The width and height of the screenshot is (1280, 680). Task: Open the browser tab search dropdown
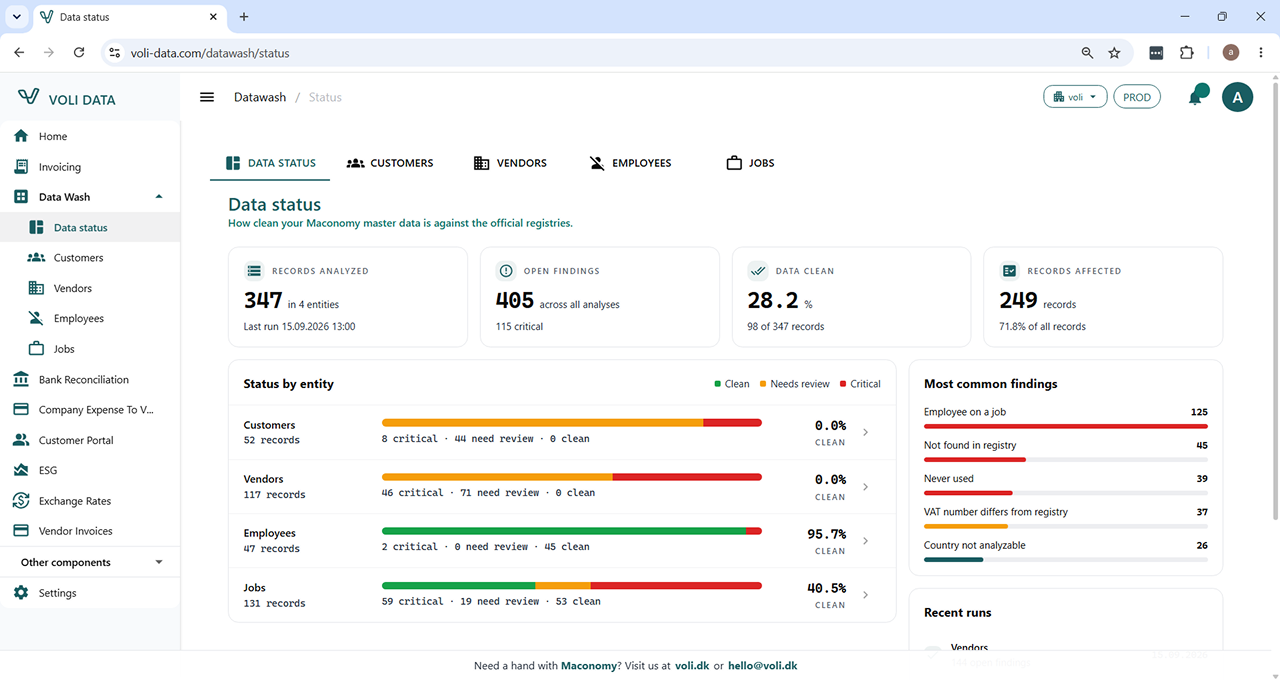pyautogui.click(x=17, y=17)
